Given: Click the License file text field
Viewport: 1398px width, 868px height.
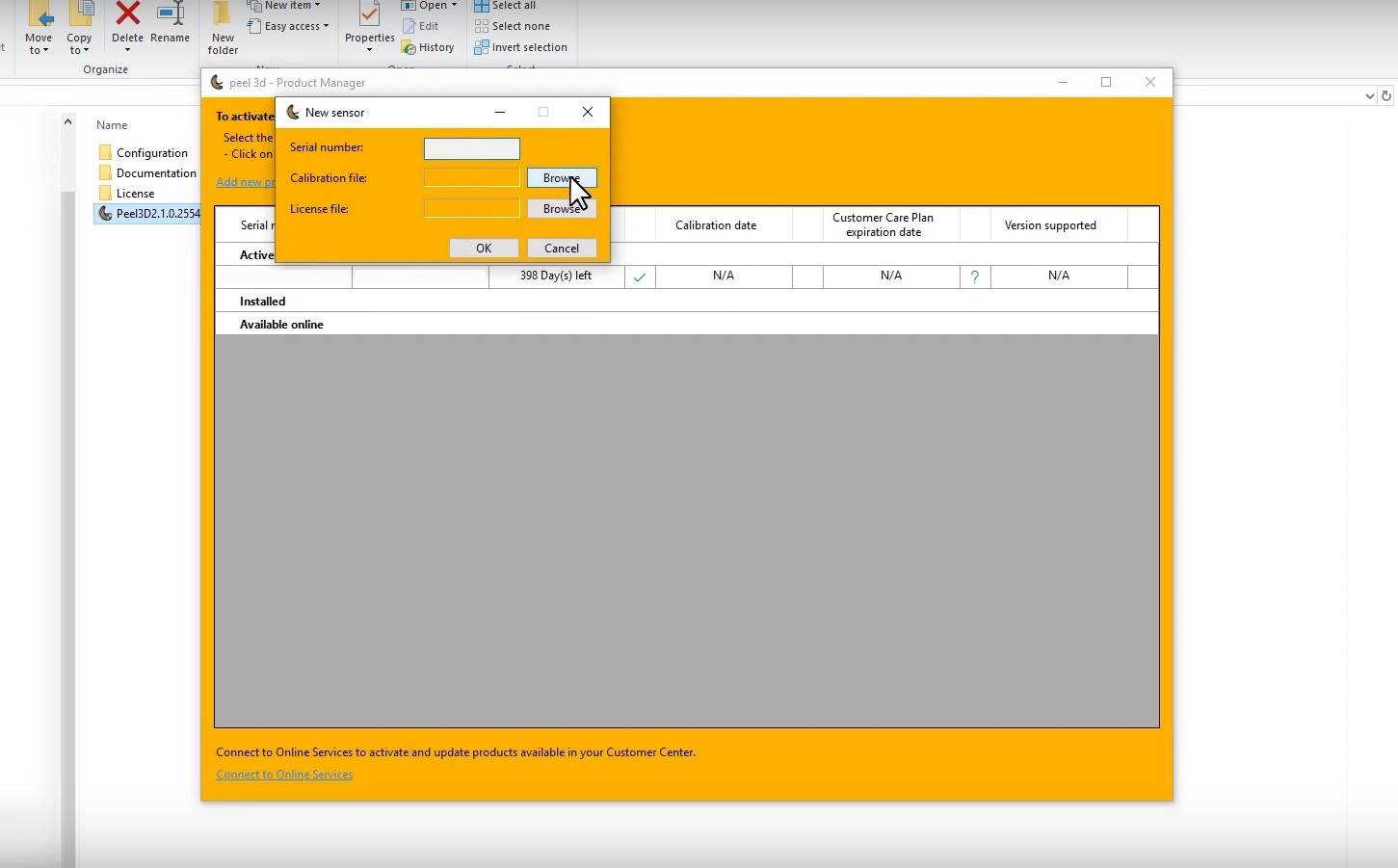Looking at the screenshot, I should 471,209.
